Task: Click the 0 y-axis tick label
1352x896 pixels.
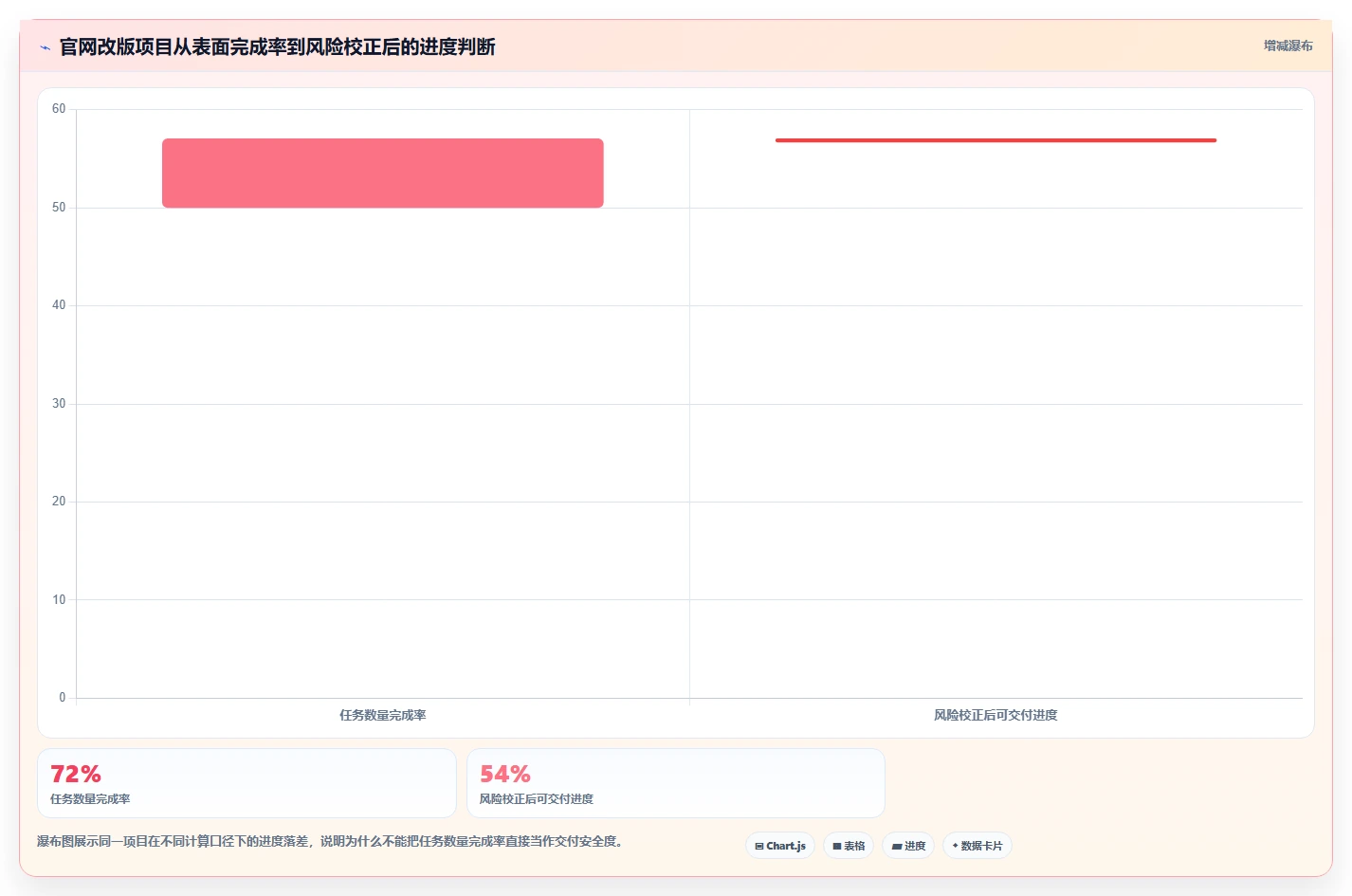Action: tap(63, 698)
